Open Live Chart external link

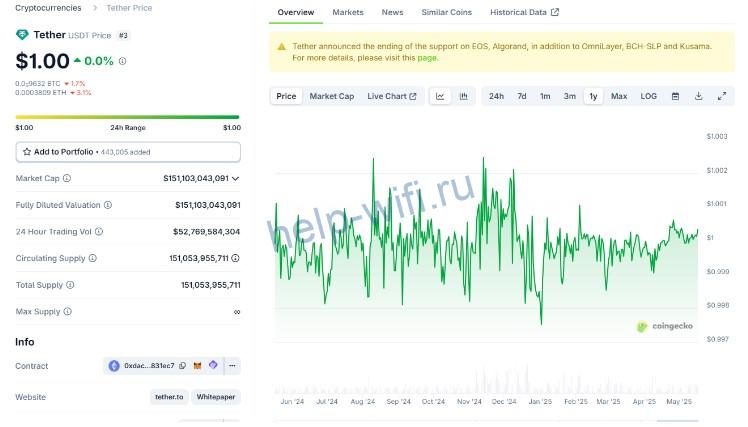pos(392,96)
